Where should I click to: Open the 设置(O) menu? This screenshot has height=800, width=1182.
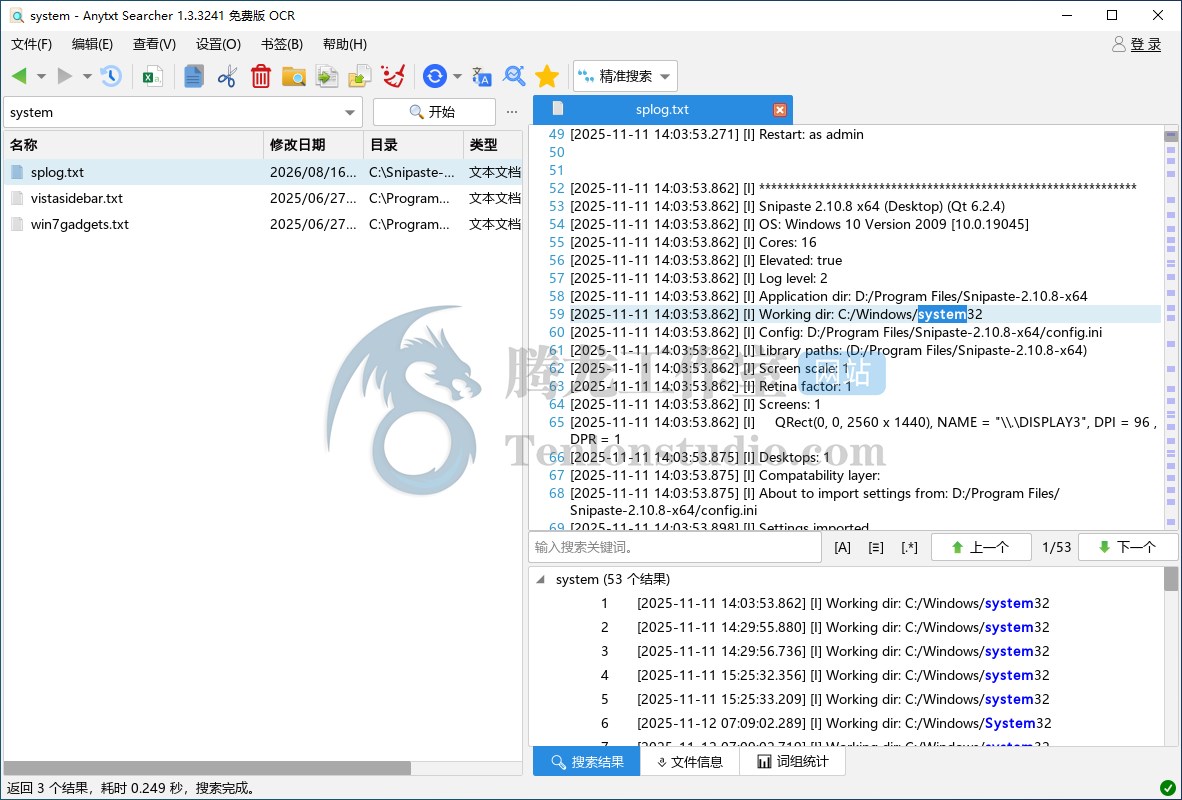point(219,44)
